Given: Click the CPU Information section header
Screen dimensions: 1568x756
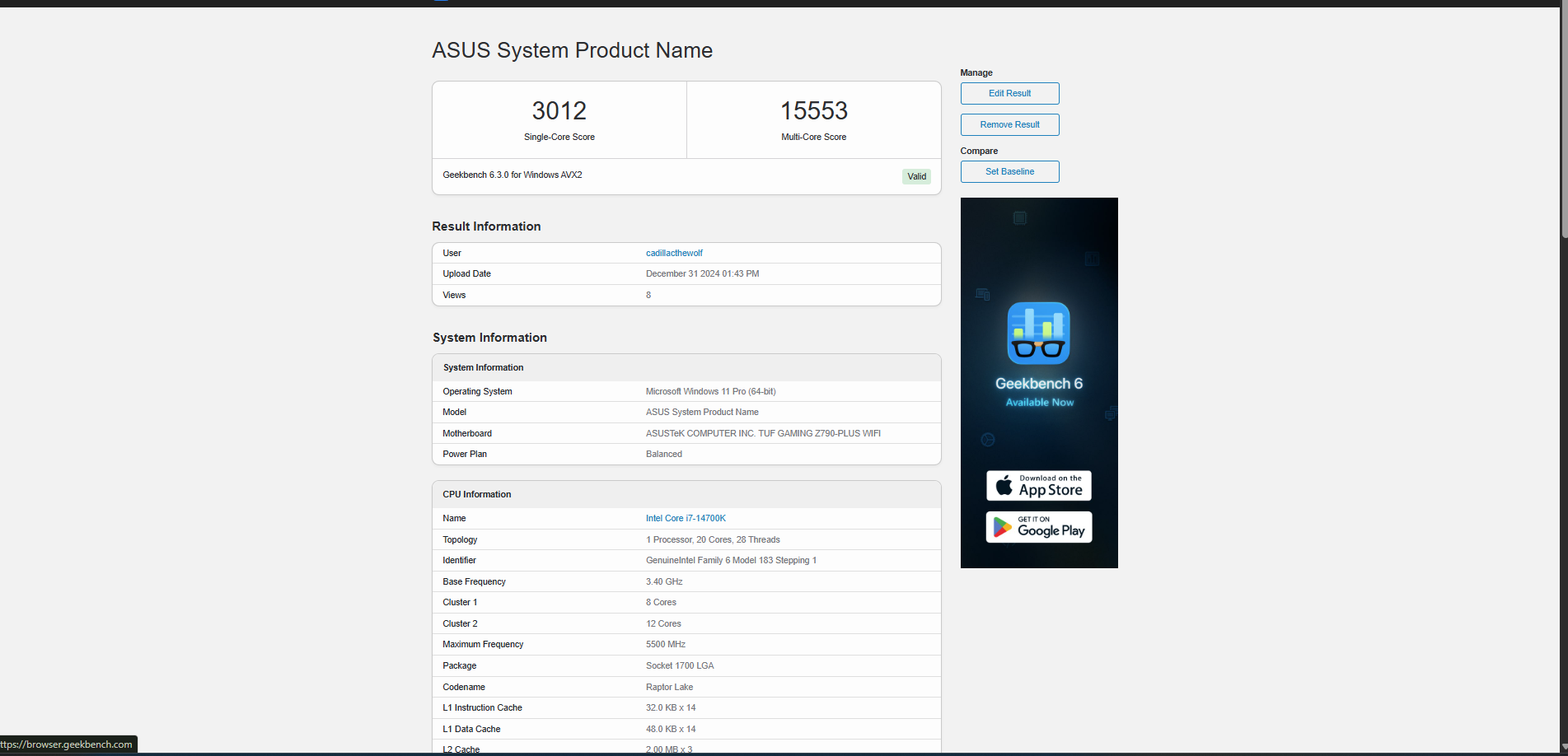Looking at the screenshot, I should tap(686, 494).
